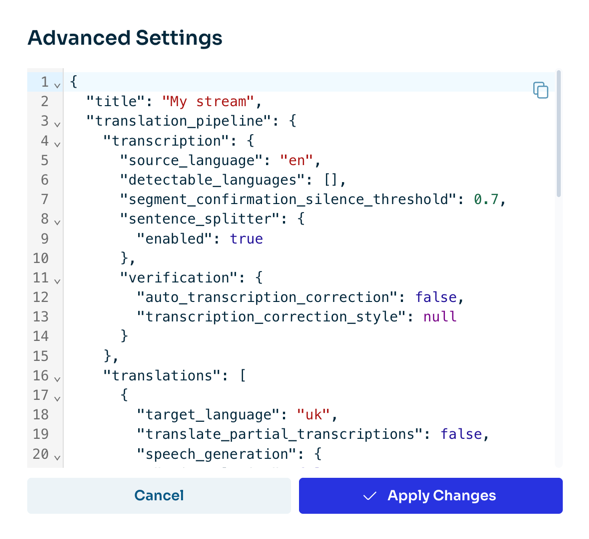Click line number 10 in the gutter
Viewport: 589px width, 539px height.
coord(41,258)
